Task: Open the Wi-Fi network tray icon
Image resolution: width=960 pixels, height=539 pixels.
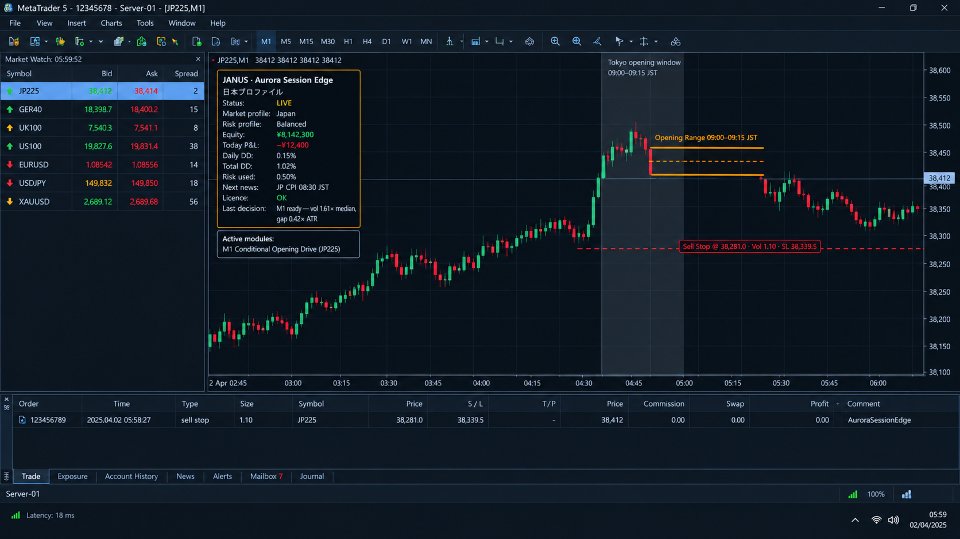Action: [x=876, y=520]
